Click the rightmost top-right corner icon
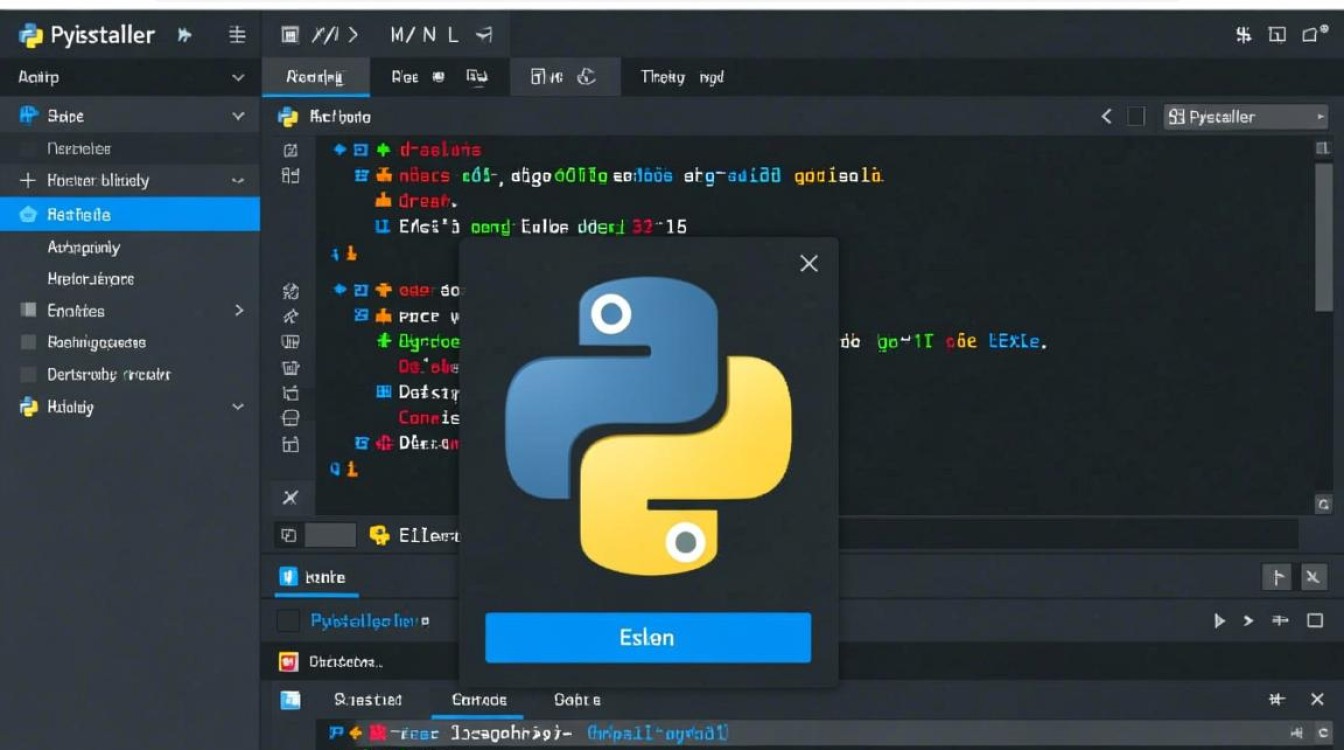This screenshot has width=1344, height=750. point(1314,35)
